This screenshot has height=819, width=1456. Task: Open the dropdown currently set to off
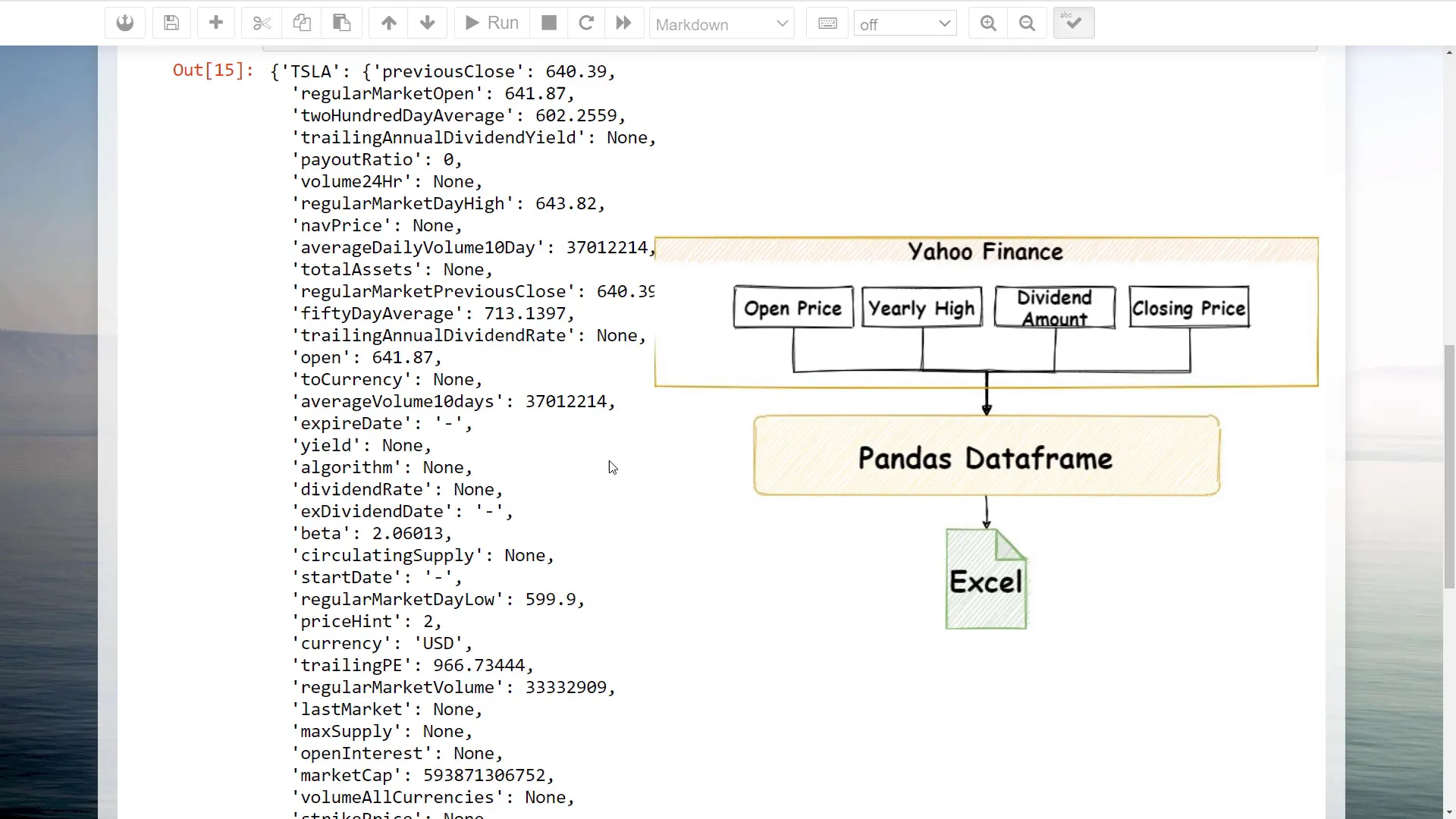tap(905, 24)
